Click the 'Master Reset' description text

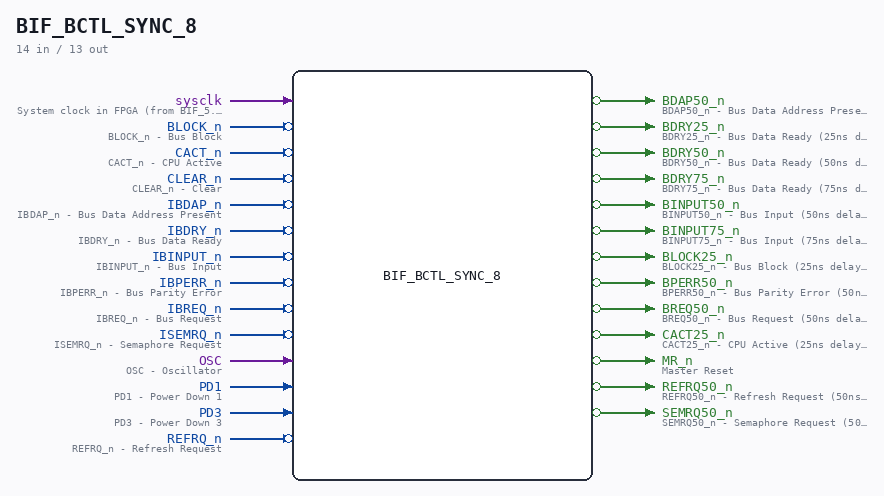pyautogui.click(x=698, y=370)
